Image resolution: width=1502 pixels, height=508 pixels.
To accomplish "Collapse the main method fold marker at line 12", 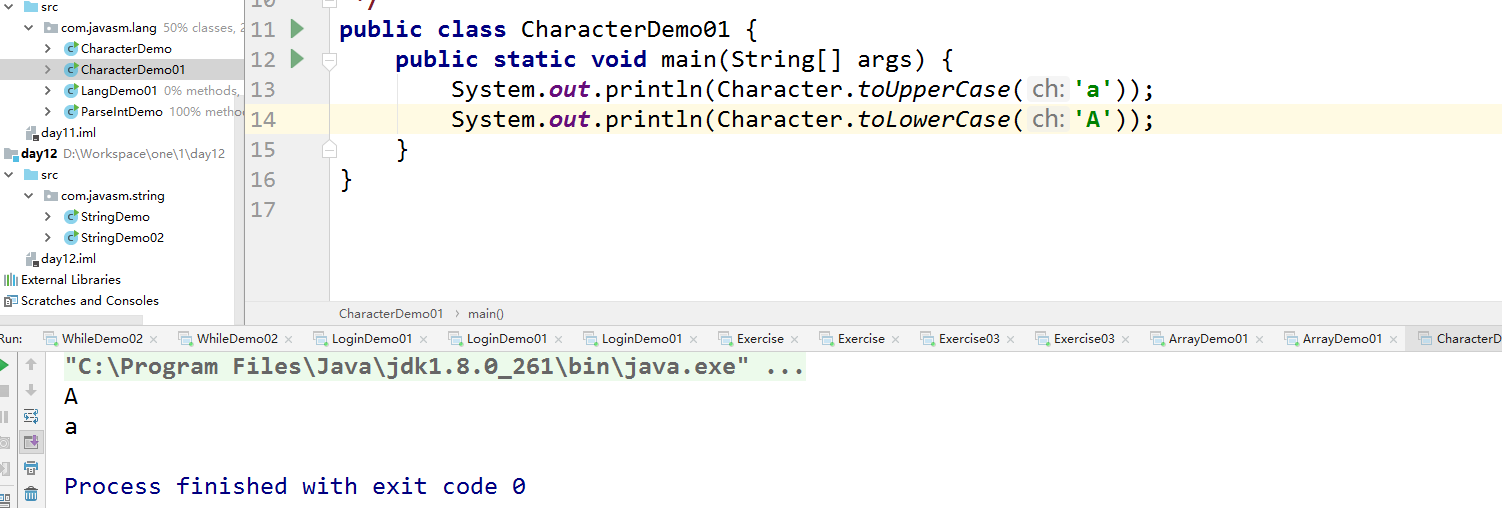I will coord(329,60).
